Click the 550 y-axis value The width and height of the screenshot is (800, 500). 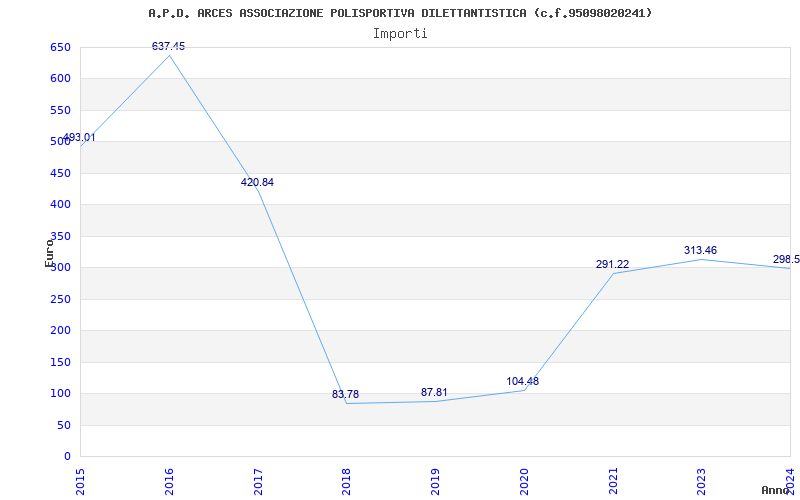click(x=60, y=110)
